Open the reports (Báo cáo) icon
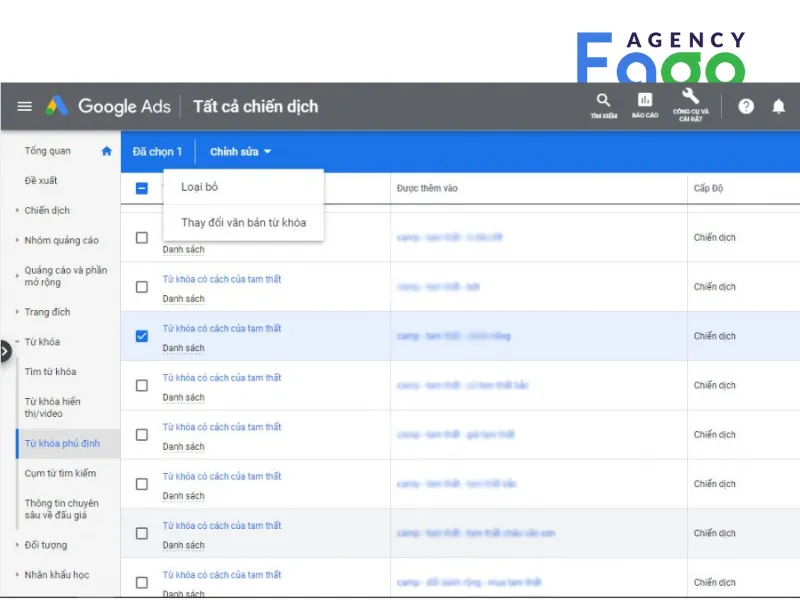Viewport: 800px width, 600px height. tap(645, 104)
